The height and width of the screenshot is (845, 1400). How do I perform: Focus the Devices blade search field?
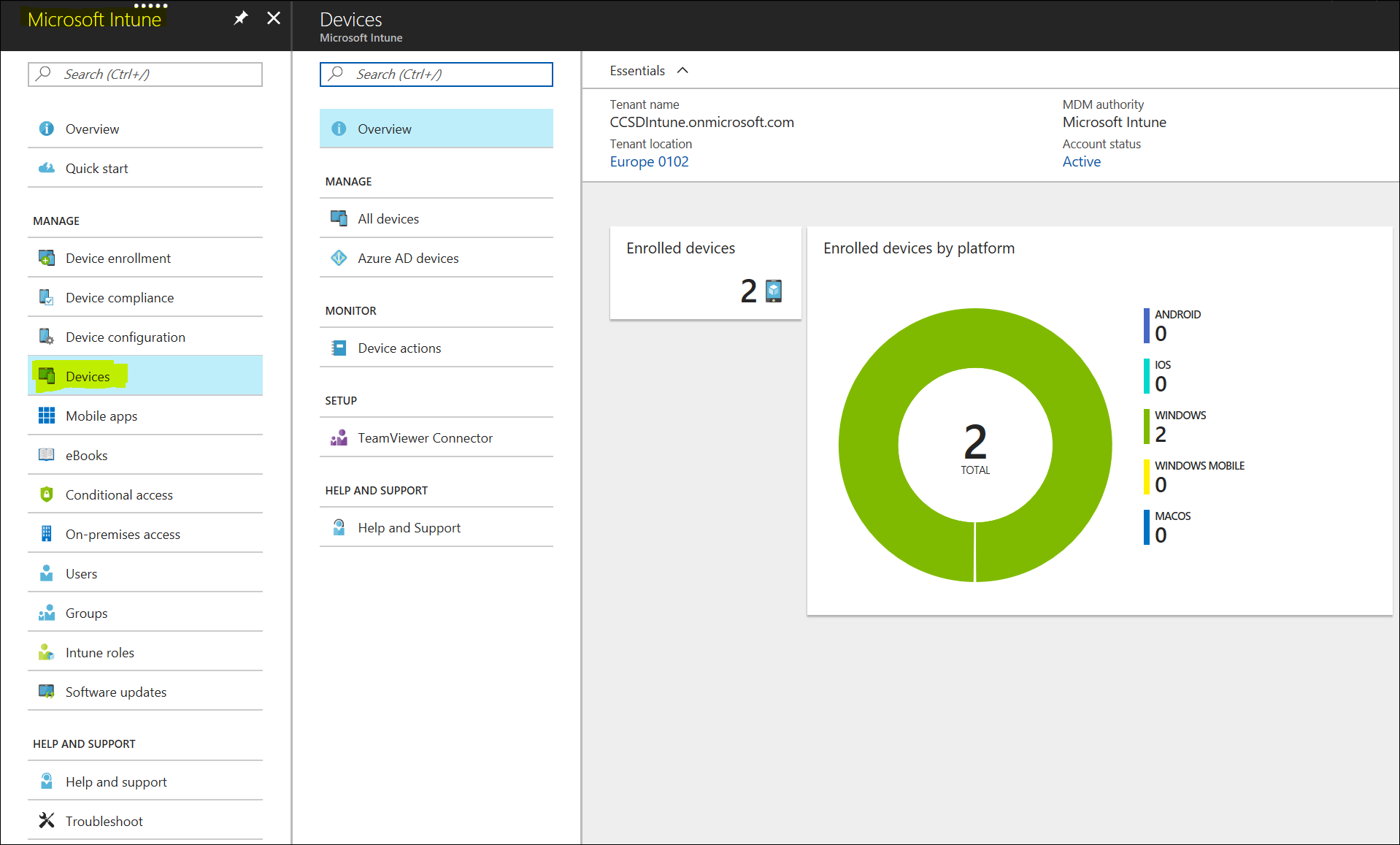[436, 74]
